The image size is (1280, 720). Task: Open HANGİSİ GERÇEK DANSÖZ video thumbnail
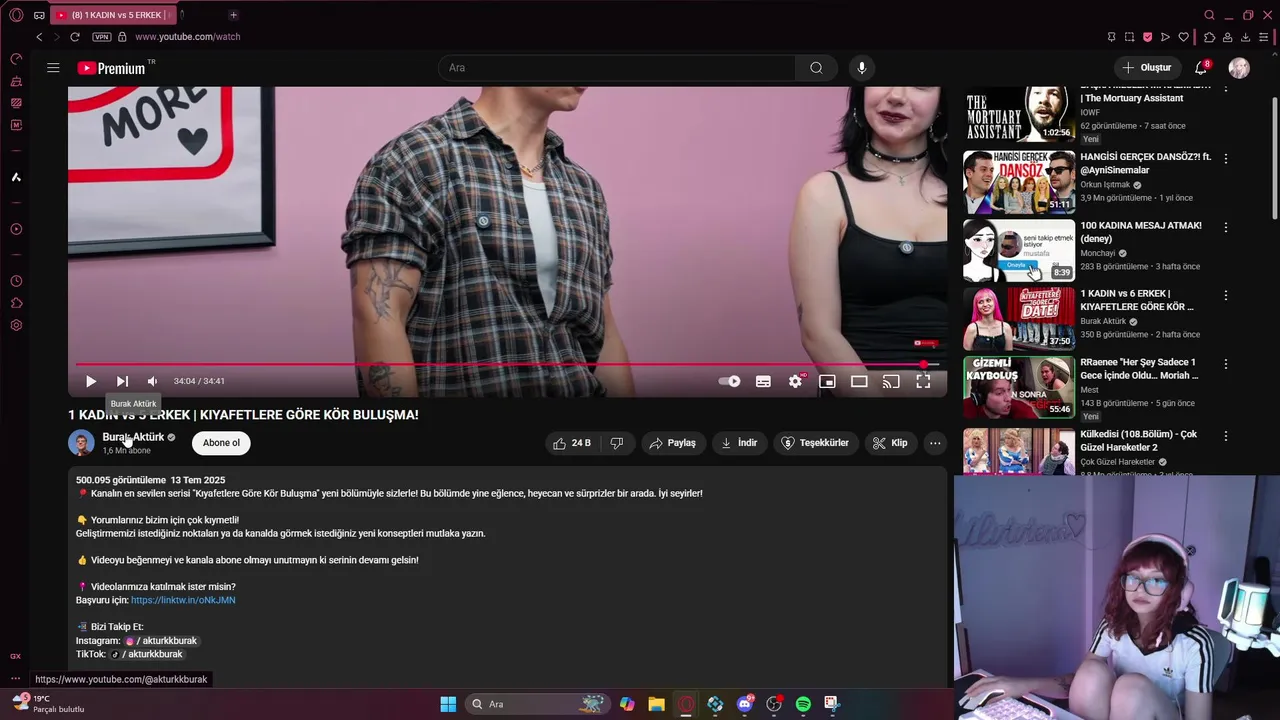point(1019,182)
